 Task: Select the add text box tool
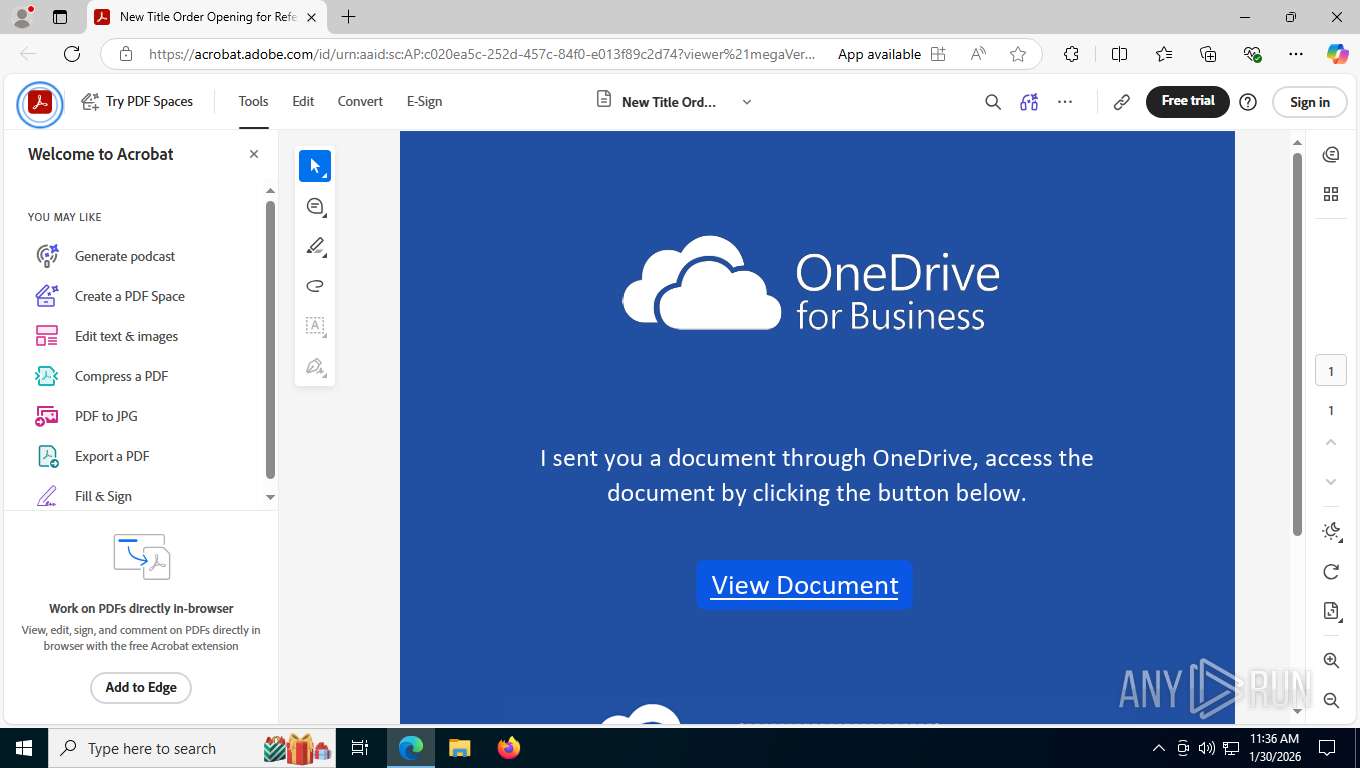pyautogui.click(x=315, y=326)
